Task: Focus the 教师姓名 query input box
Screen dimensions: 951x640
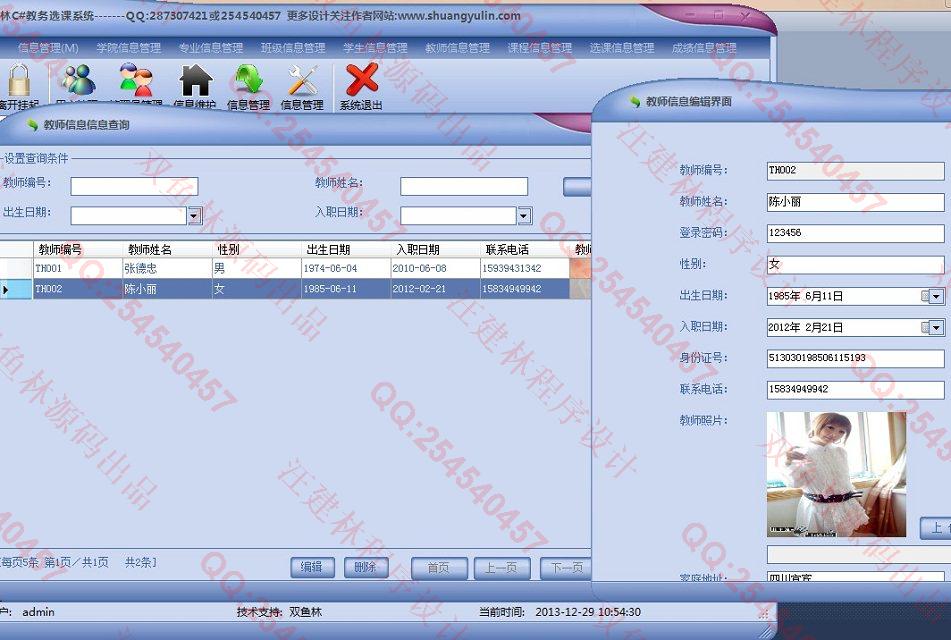Action: 464,186
